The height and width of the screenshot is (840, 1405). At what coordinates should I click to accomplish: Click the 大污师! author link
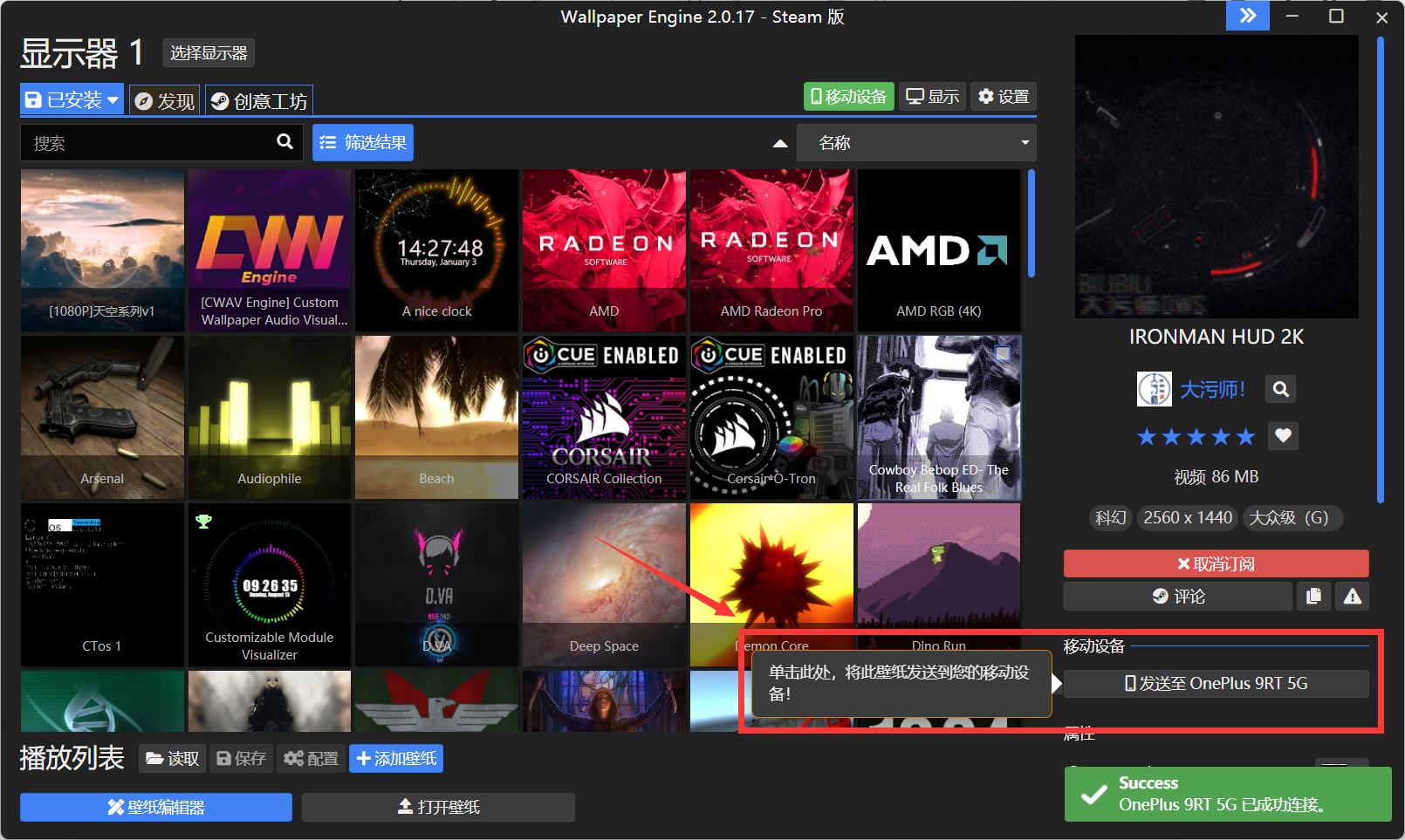1212,390
